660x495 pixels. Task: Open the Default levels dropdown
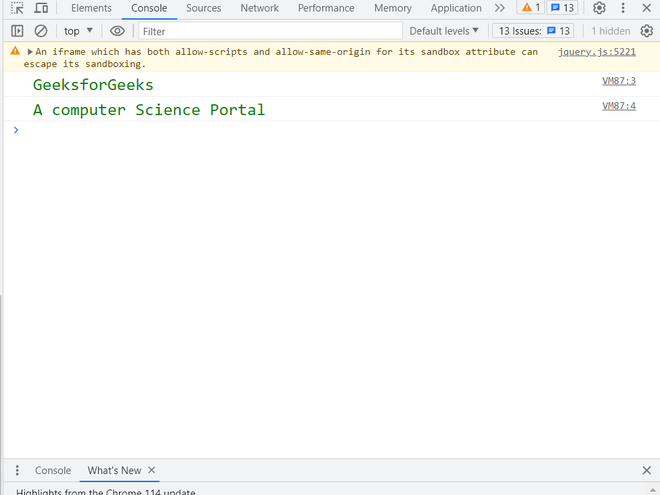click(x=444, y=31)
